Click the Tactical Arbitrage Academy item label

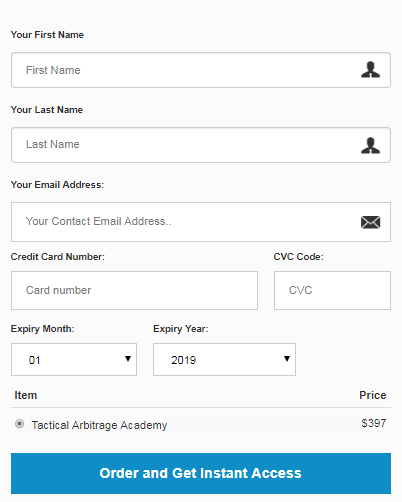(x=99, y=425)
